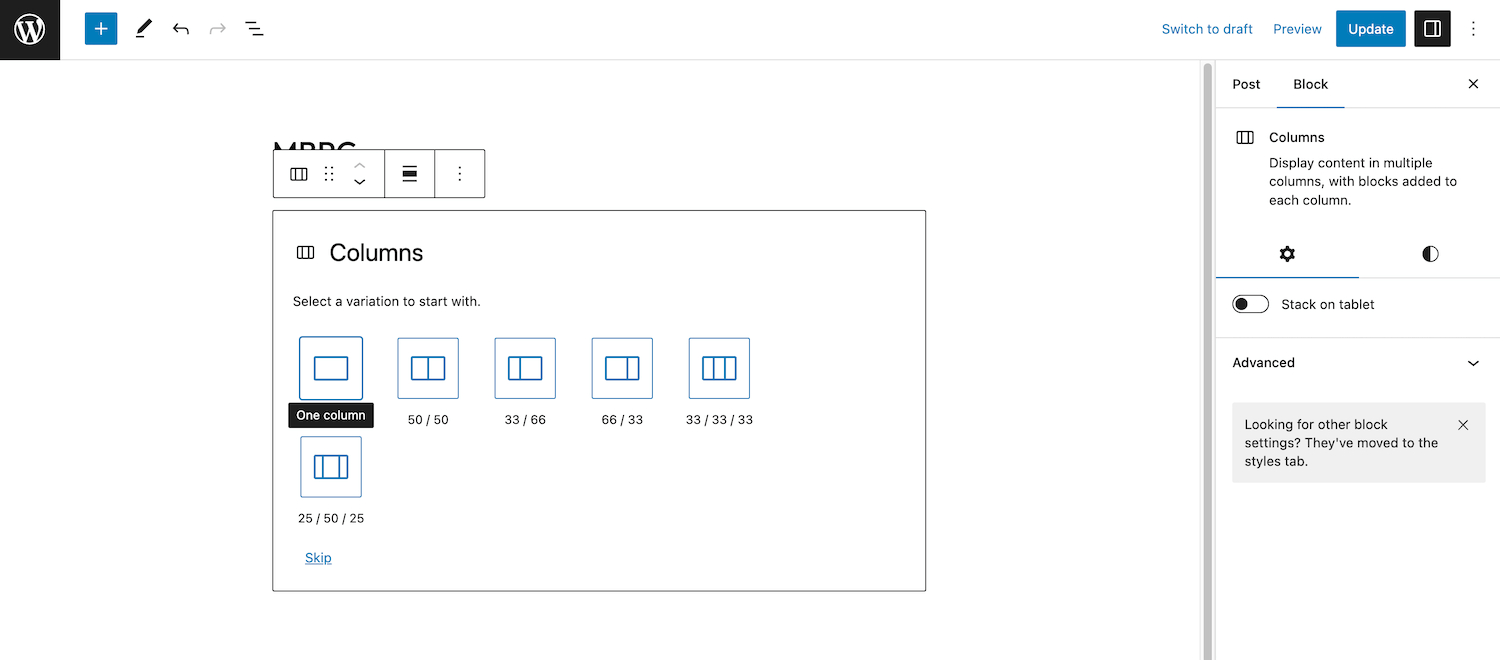Toggle the settings sidebar panel icon
Image resolution: width=1500 pixels, height=660 pixels.
tap(1432, 28)
